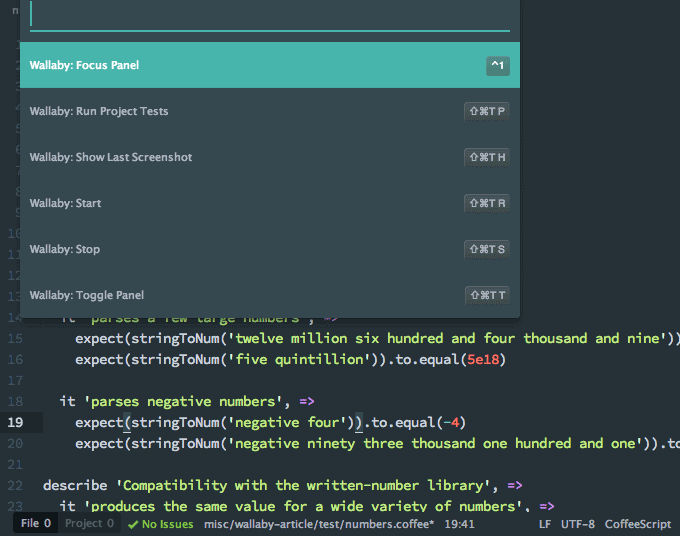The image size is (680, 536).
Task: Change the LF line ending setting
Action: click(545, 524)
